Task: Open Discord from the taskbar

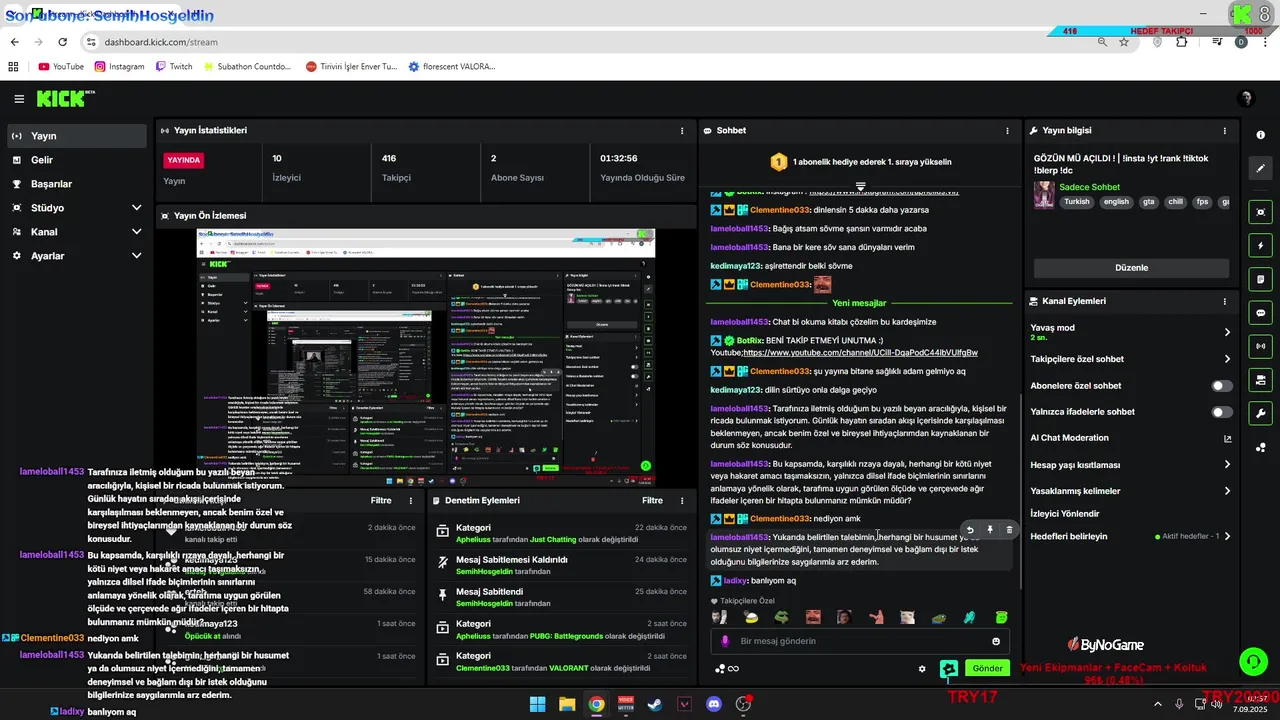Action: pos(714,704)
